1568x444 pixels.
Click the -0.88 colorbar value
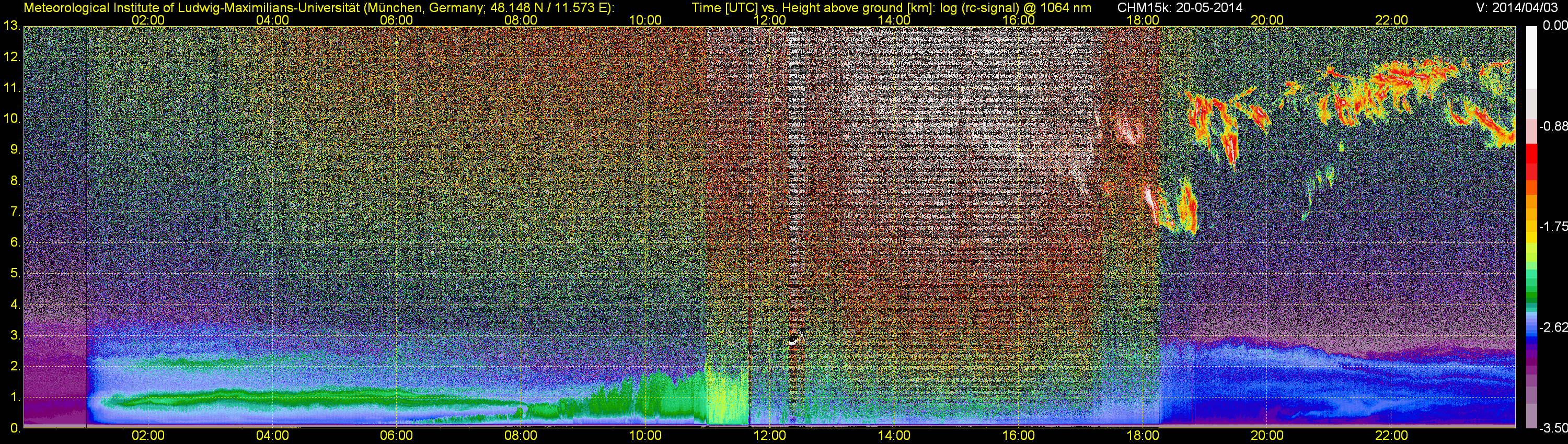click(x=1553, y=126)
